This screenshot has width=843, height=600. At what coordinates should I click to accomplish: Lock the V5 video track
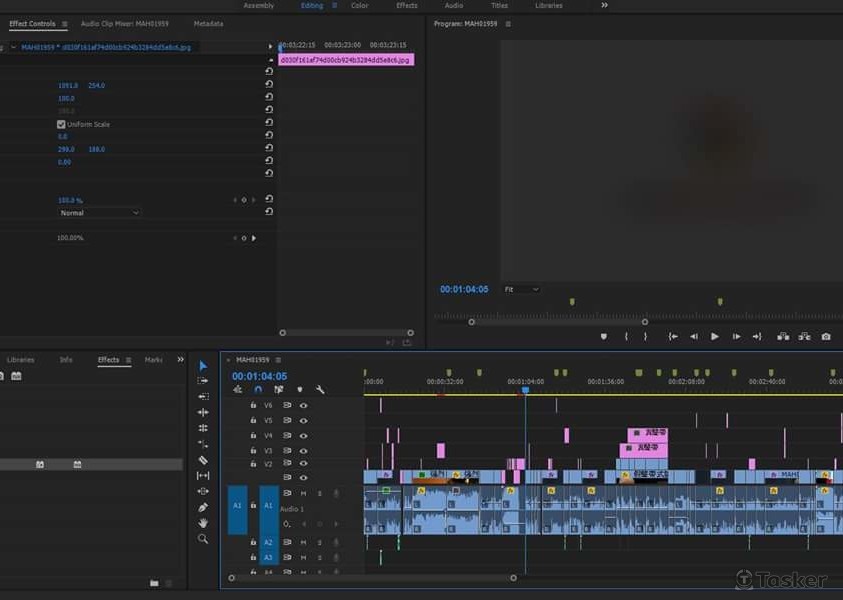coord(252,418)
